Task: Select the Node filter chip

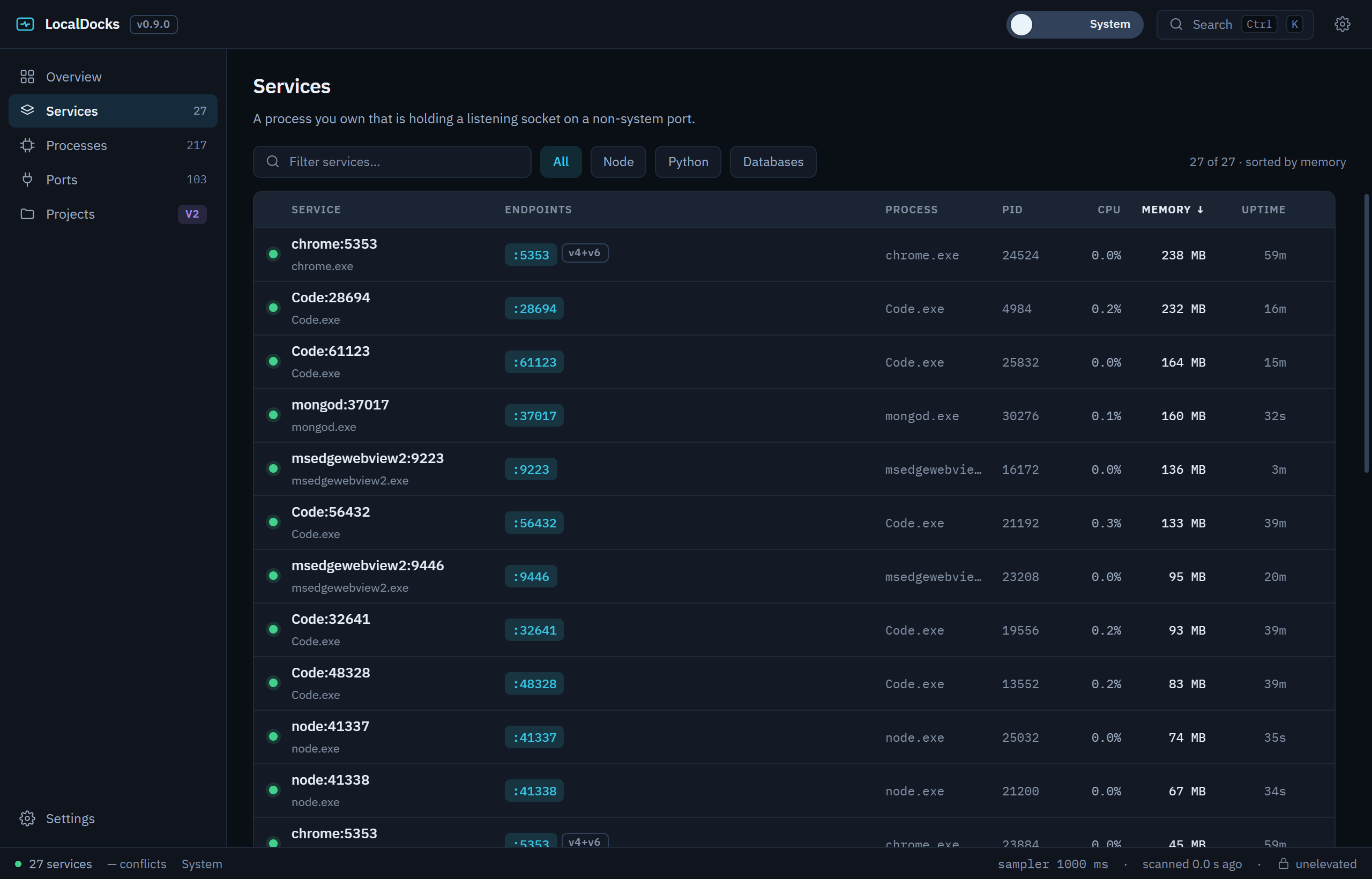Action: click(618, 161)
